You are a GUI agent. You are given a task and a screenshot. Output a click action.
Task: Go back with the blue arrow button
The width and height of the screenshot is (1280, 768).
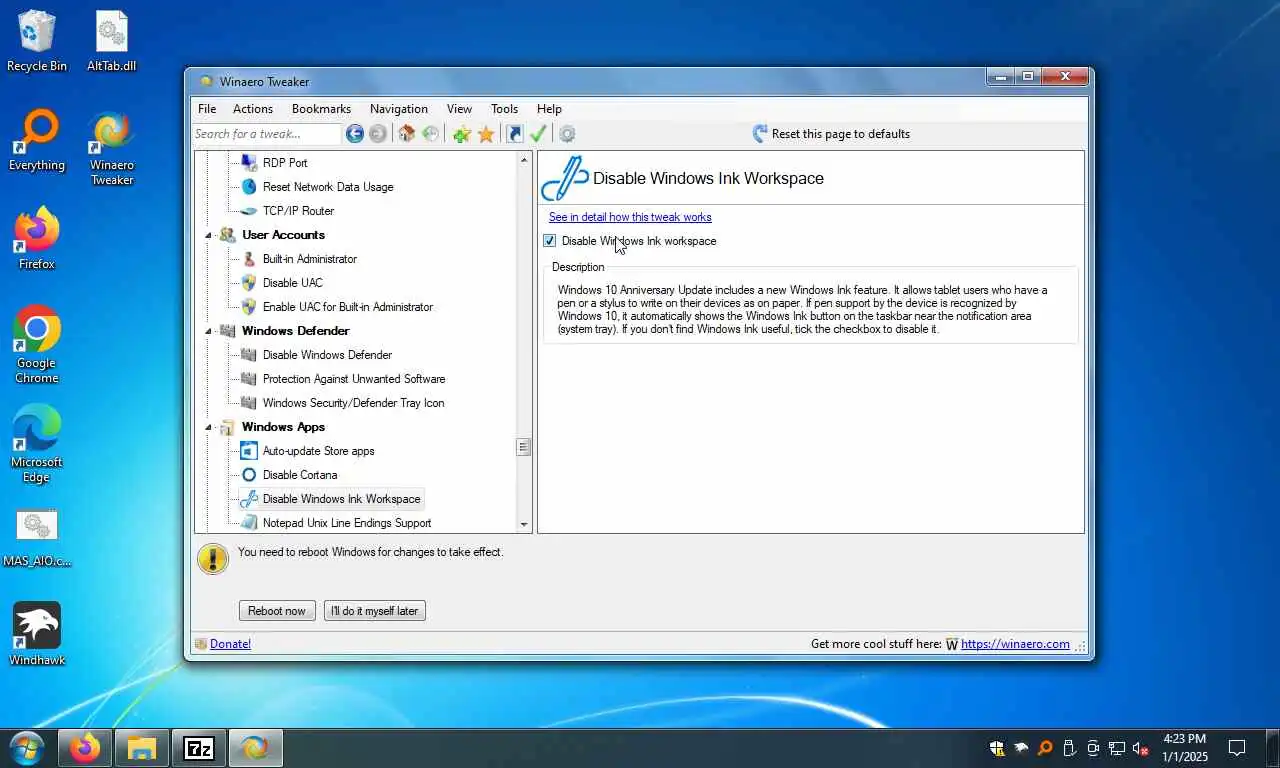[354, 134]
